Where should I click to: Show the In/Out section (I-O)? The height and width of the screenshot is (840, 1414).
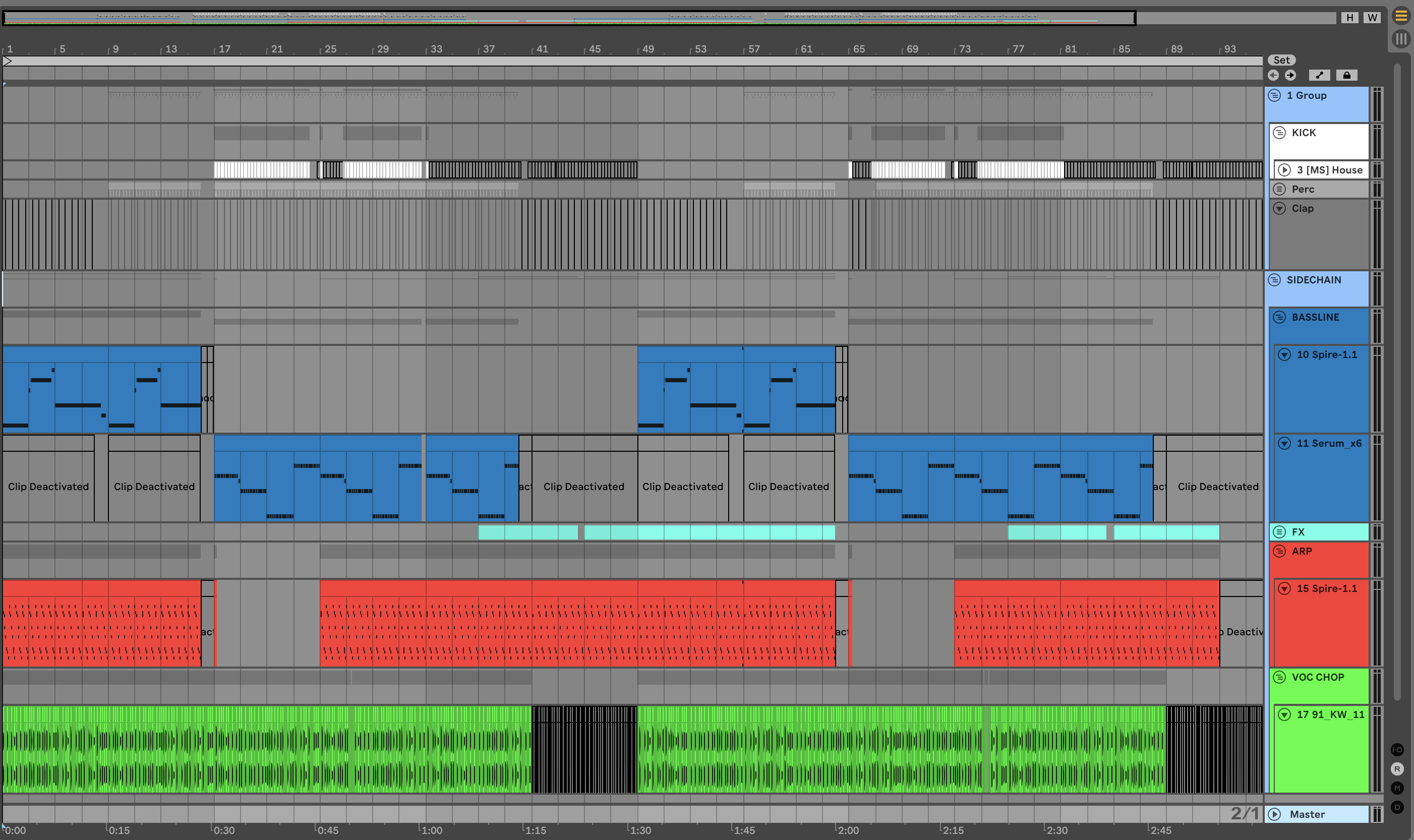pos(1397,750)
